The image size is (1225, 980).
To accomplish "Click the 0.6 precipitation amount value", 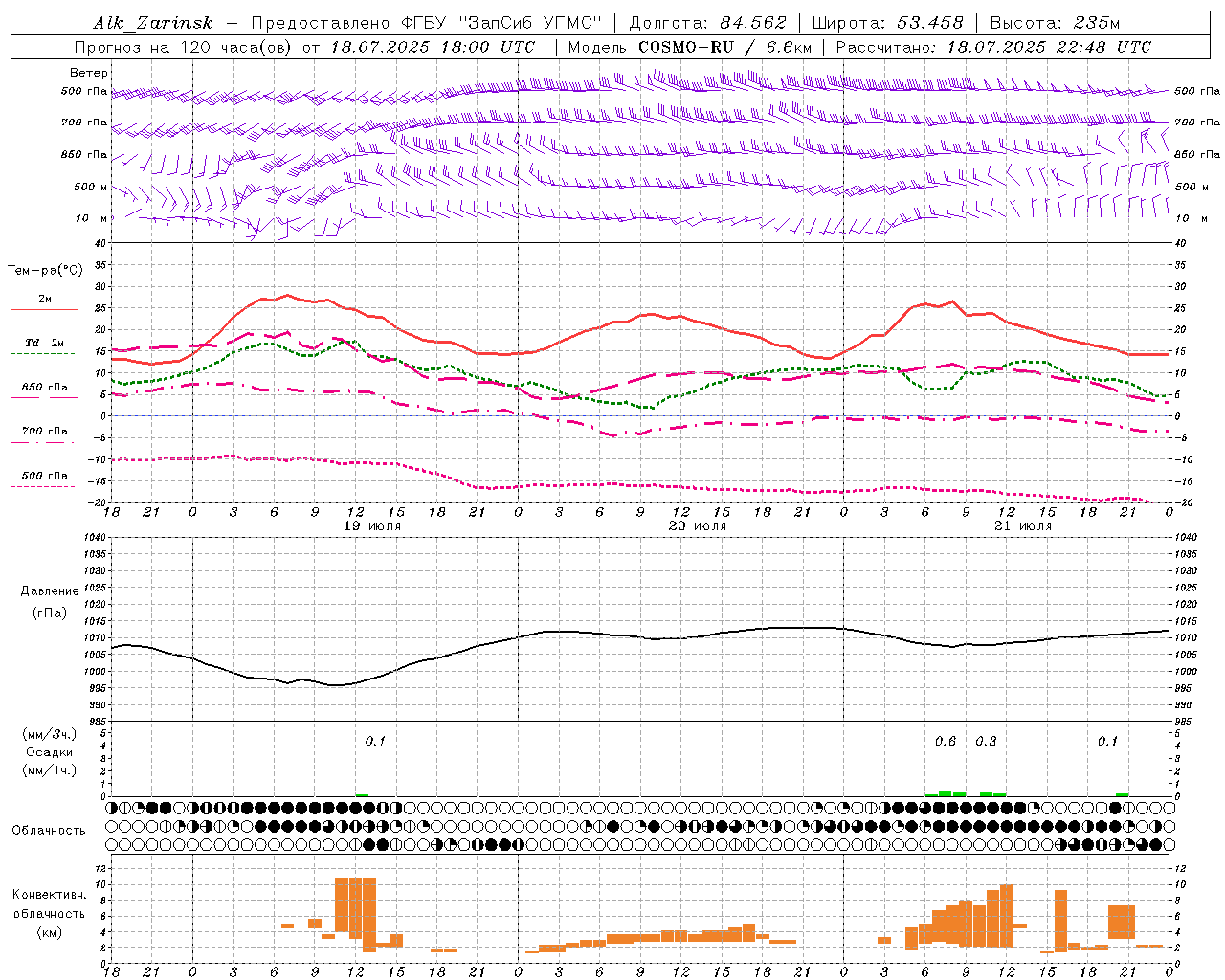I will pyautogui.click(x=946, y=742).
